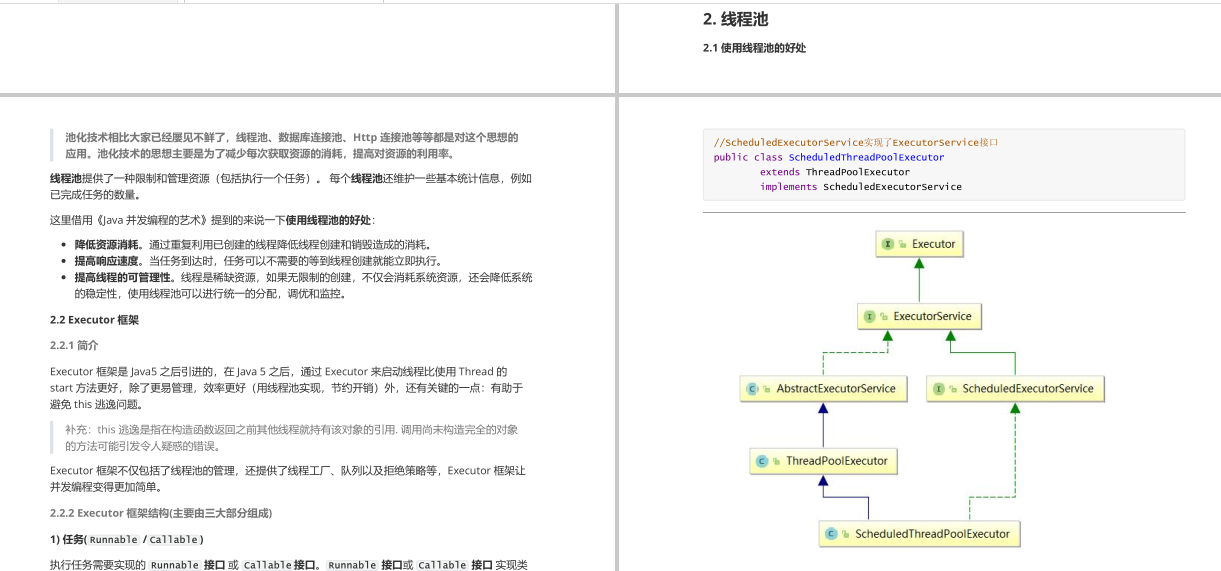1221x571 pixels.
Task: Click the "2.2.2 Executor 框架结构" heading
Action: [x=161, y=513]
